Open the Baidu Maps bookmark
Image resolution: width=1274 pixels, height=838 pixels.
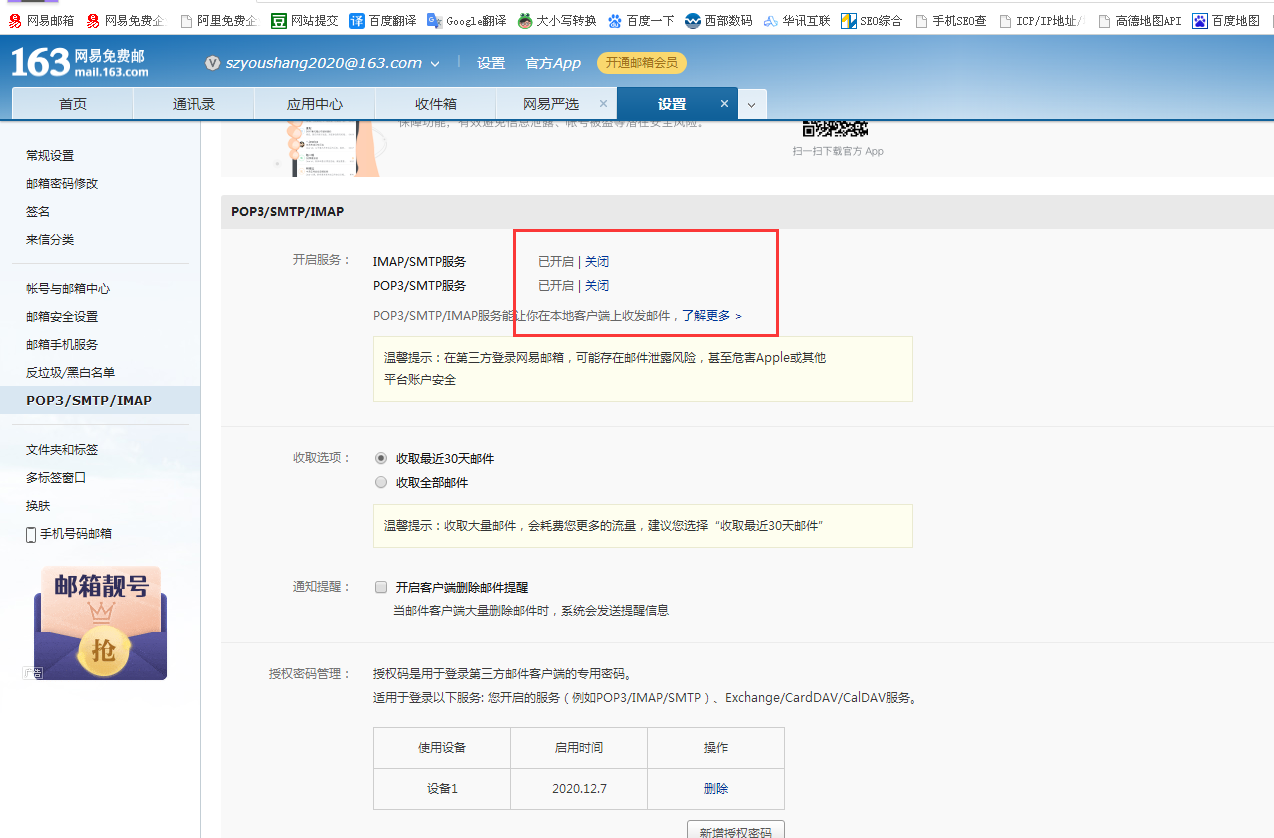1226,20
